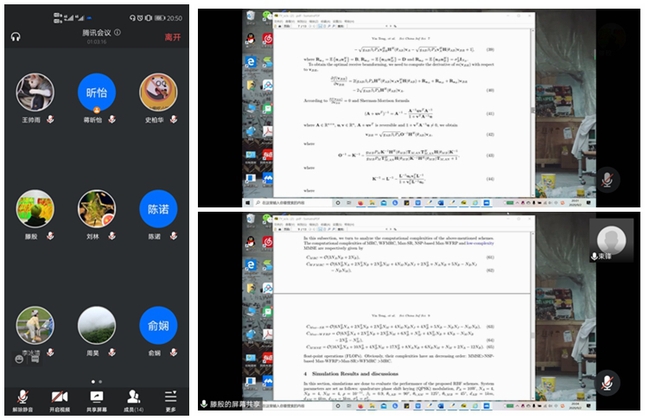Tap 刘林's food photo avatar
Viewport: 649px width, 420px height.
coord(96,209)
